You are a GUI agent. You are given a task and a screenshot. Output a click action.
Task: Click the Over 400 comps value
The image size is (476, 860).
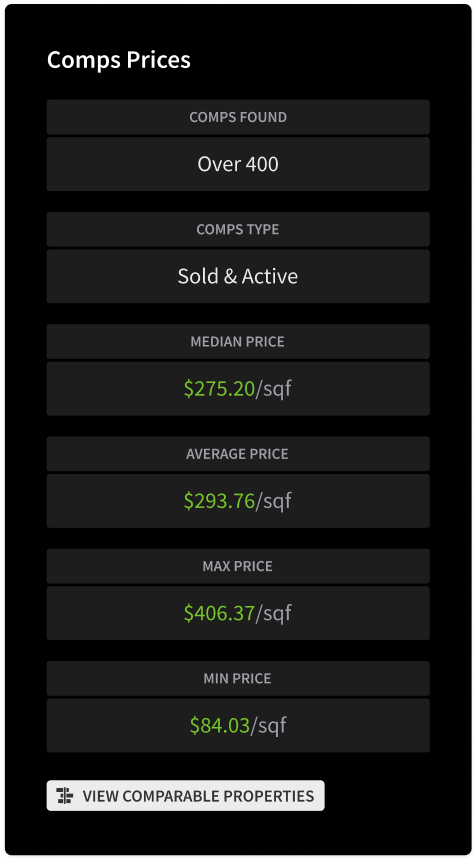pos(238,164)
